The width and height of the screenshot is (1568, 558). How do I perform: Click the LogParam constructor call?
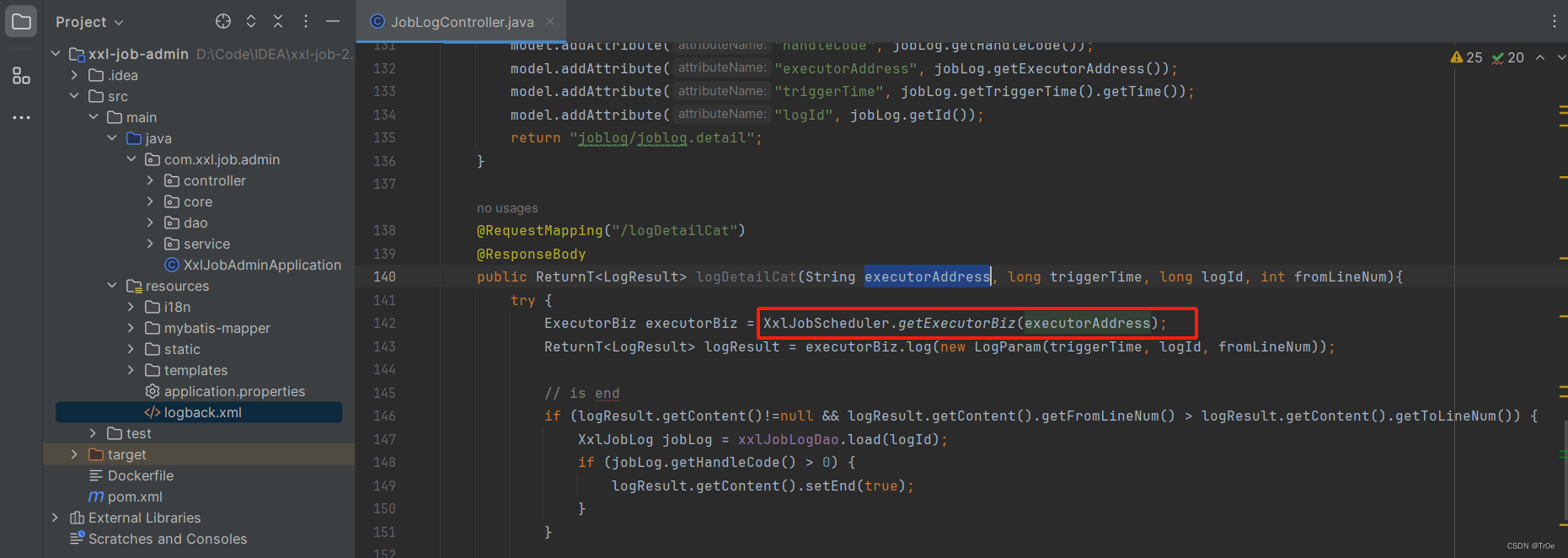pos(1008,346)
